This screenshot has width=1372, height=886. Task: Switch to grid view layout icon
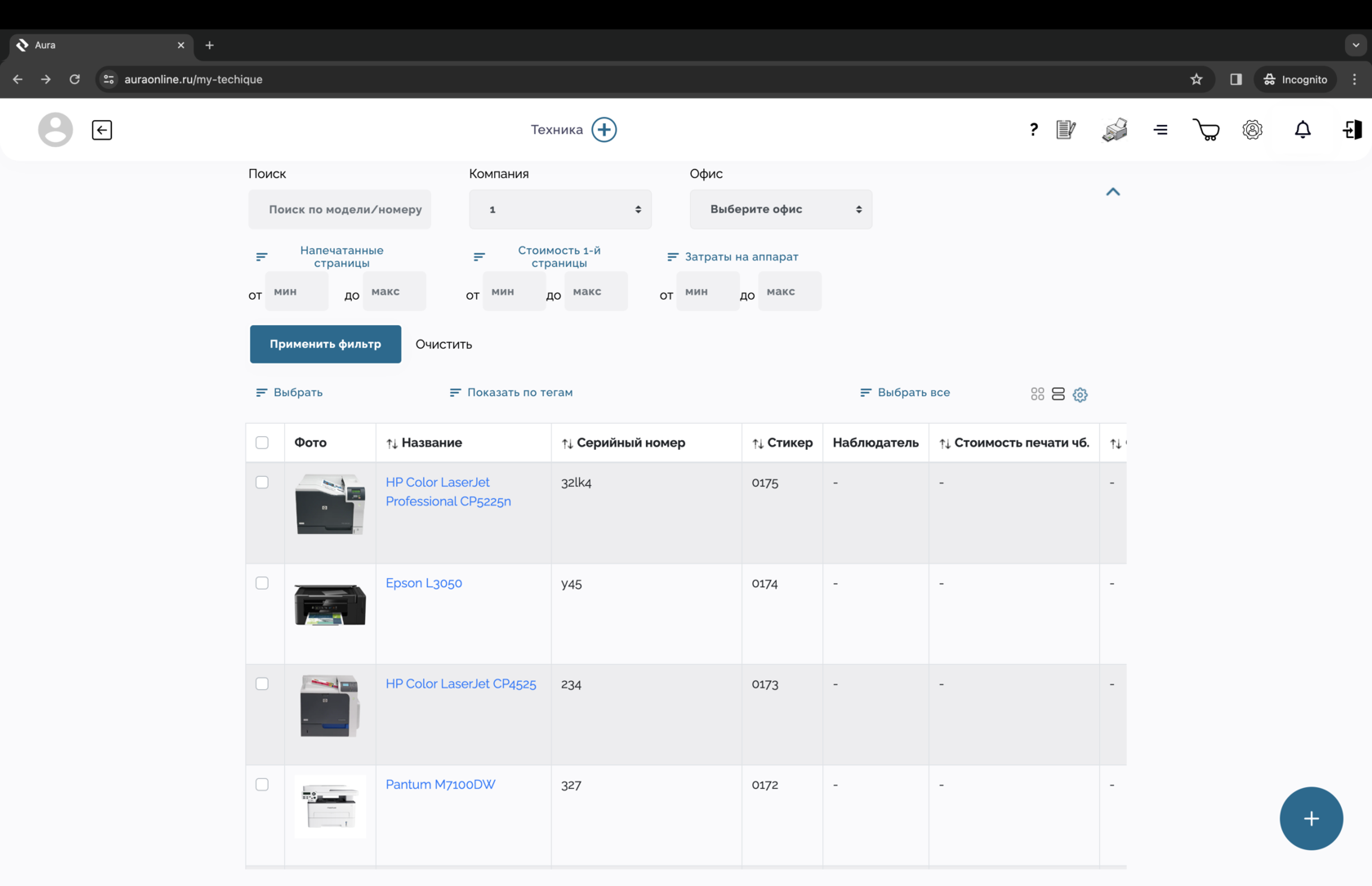click(x=1037, y=394)
